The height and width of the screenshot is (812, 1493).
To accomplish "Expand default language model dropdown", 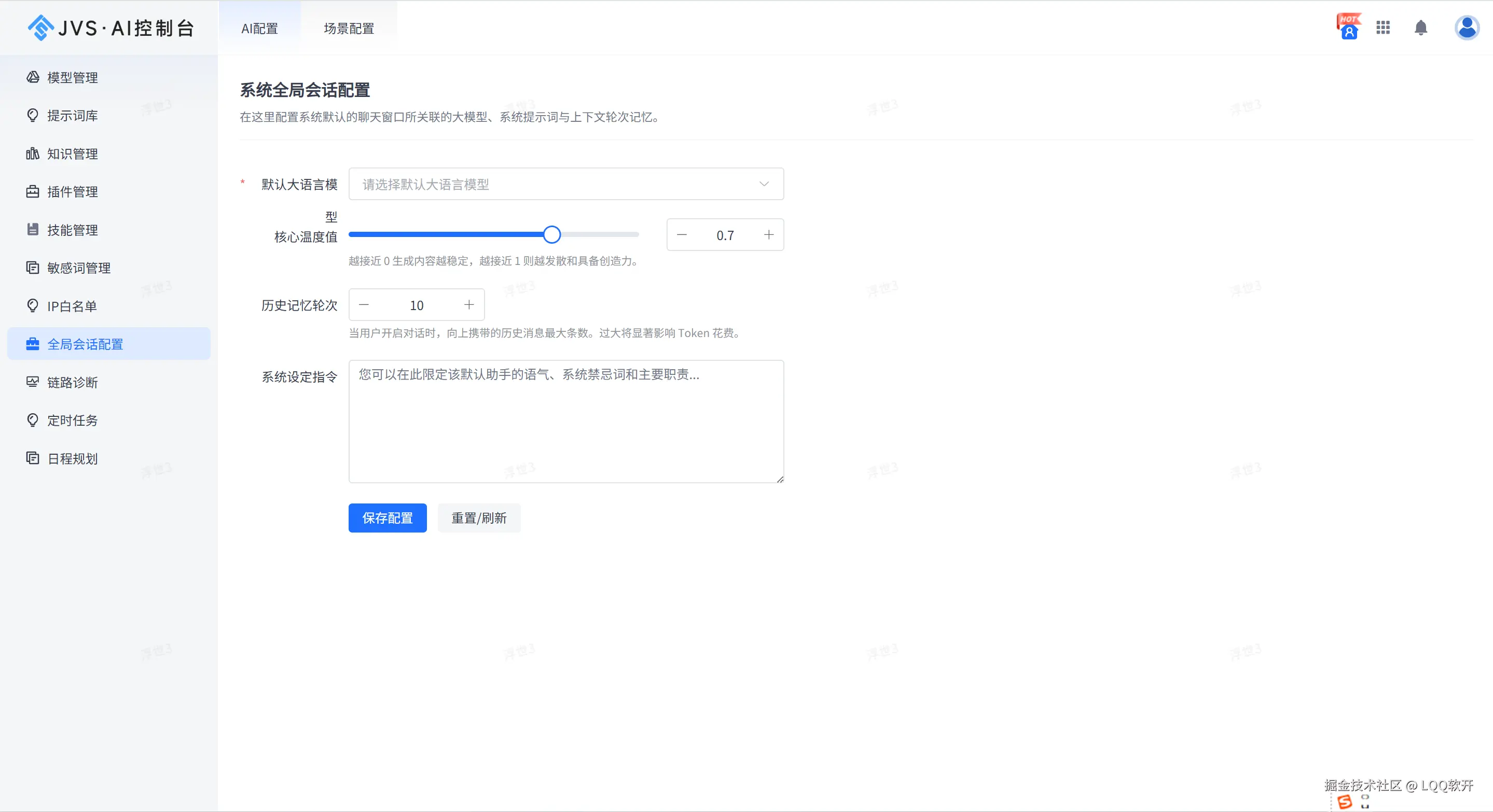I will point(557,184).
